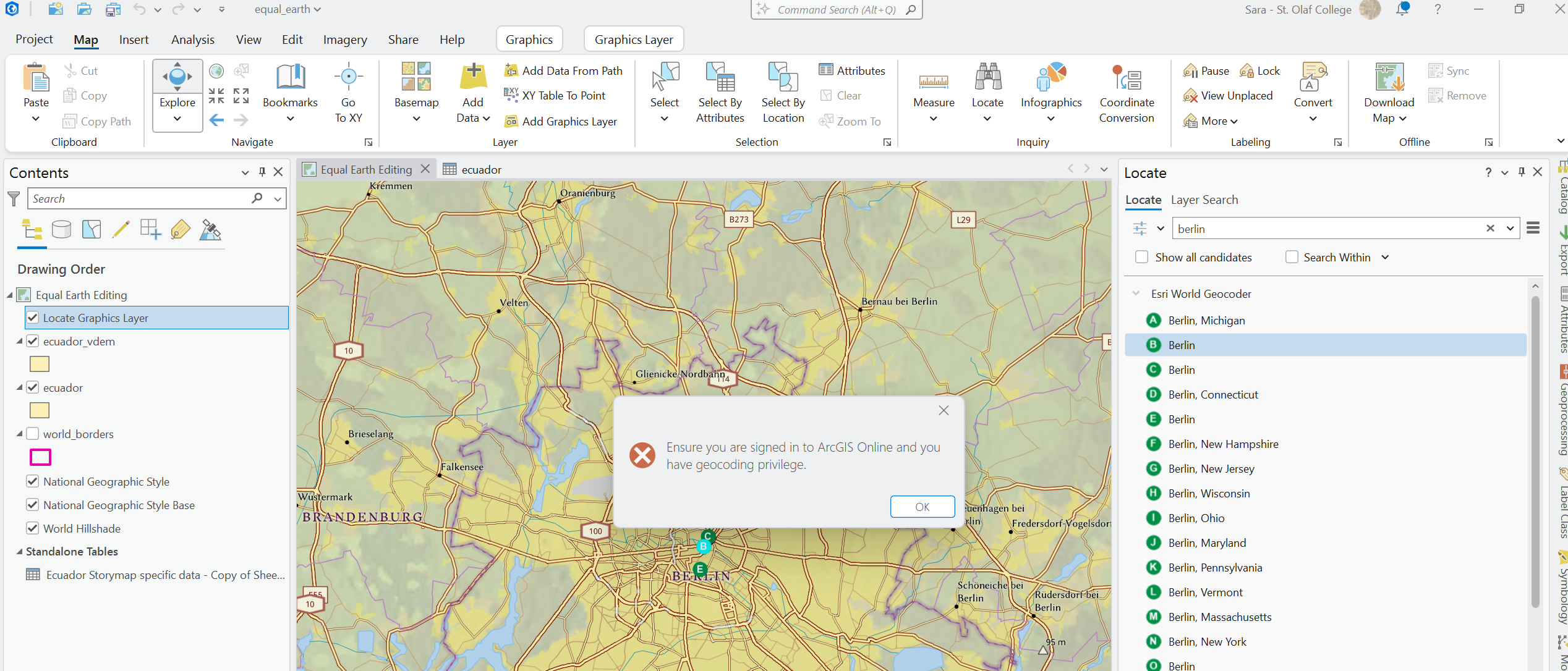Image resolution: width=1568 pixels, height=671 pixels.
Task: Open the Attributes pane button
Action: pos(852,70)
